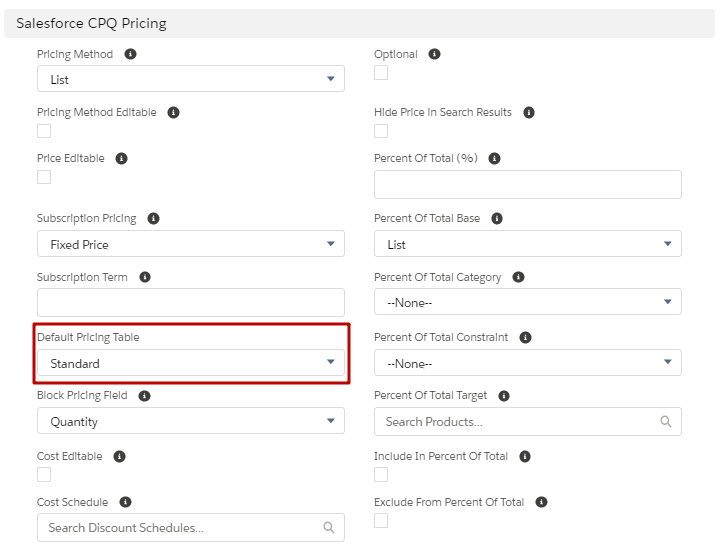This screenshot has width=722, height=546.
Task: Click info icon beside Percent Of Total Constraint
Action: pos(525,337)
